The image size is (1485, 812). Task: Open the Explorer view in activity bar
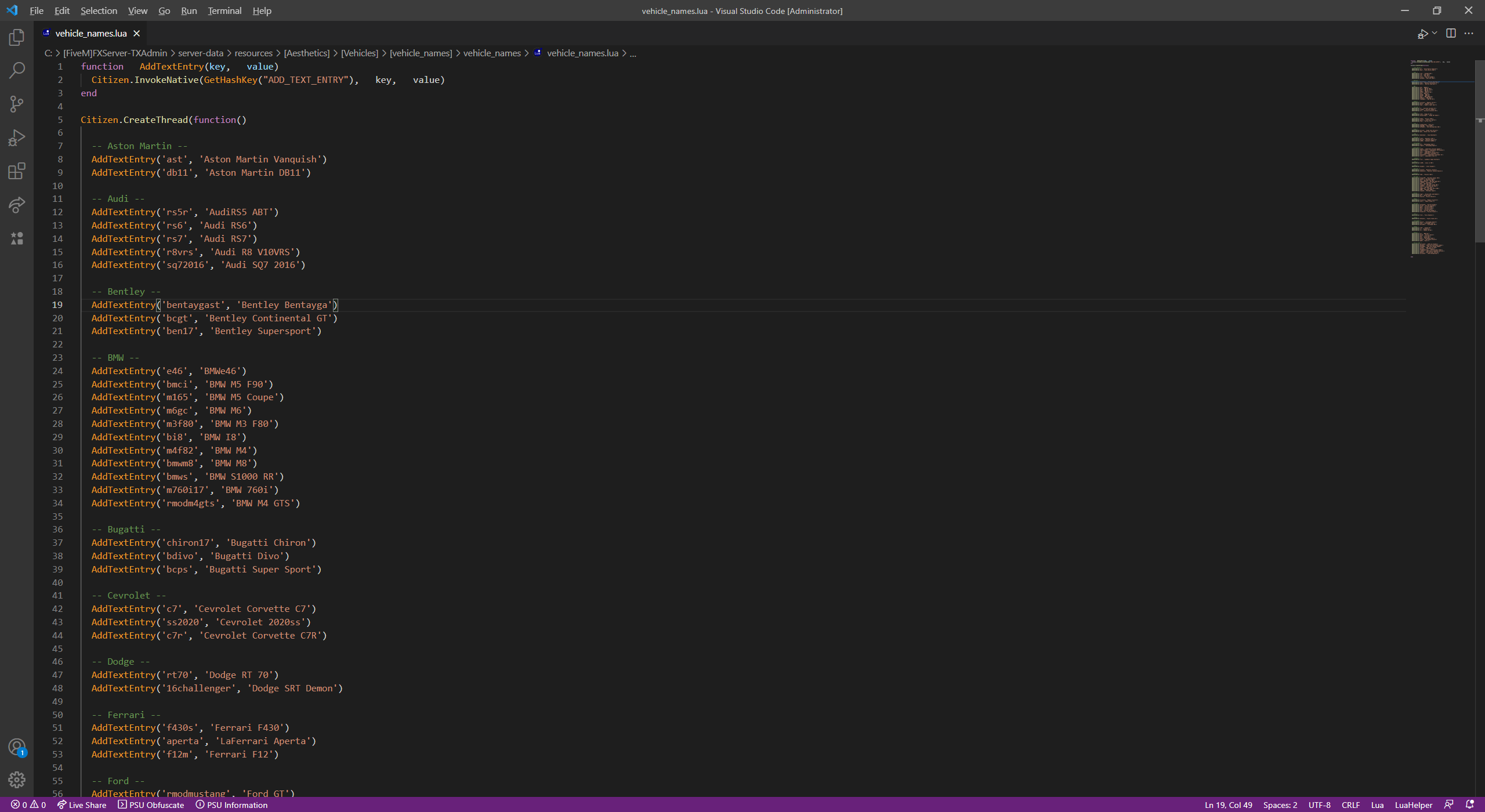[x=17, y=38]
